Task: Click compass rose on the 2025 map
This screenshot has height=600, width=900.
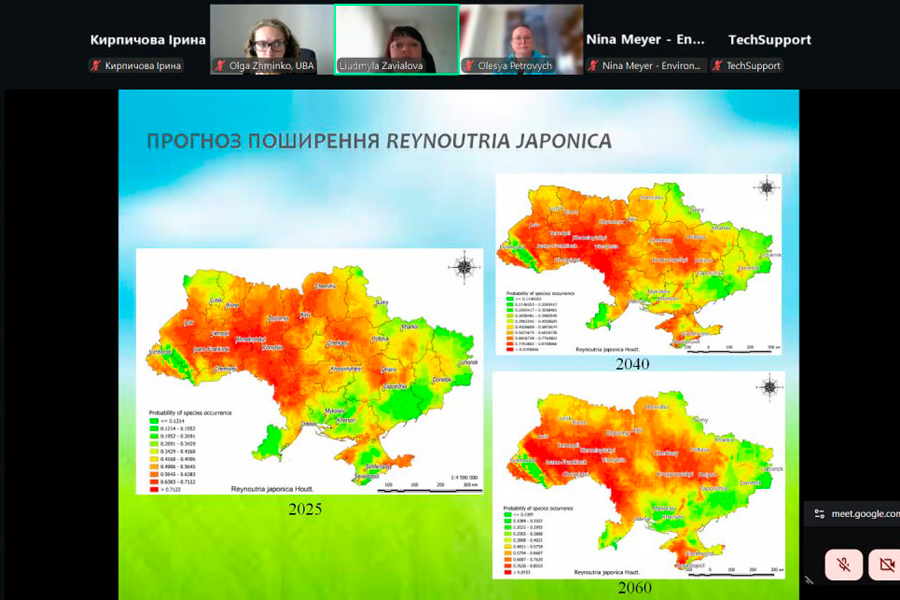Action: (x=464, y=267)
